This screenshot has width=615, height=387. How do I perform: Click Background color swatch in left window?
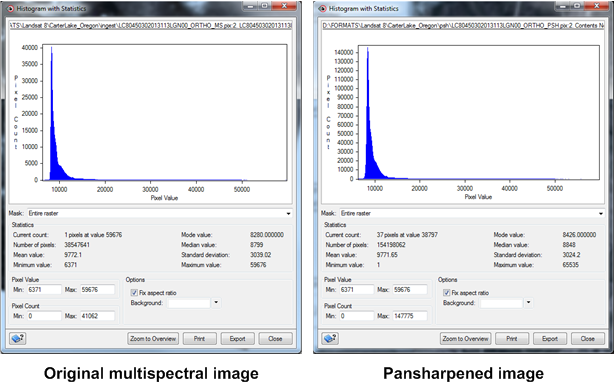pos(189,303)
